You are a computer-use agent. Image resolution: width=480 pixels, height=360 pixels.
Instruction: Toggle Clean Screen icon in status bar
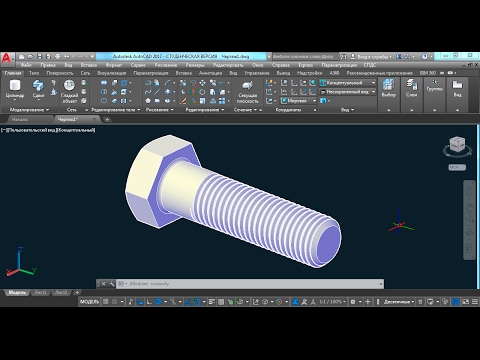pyautogui.click(x=466, y=302)
